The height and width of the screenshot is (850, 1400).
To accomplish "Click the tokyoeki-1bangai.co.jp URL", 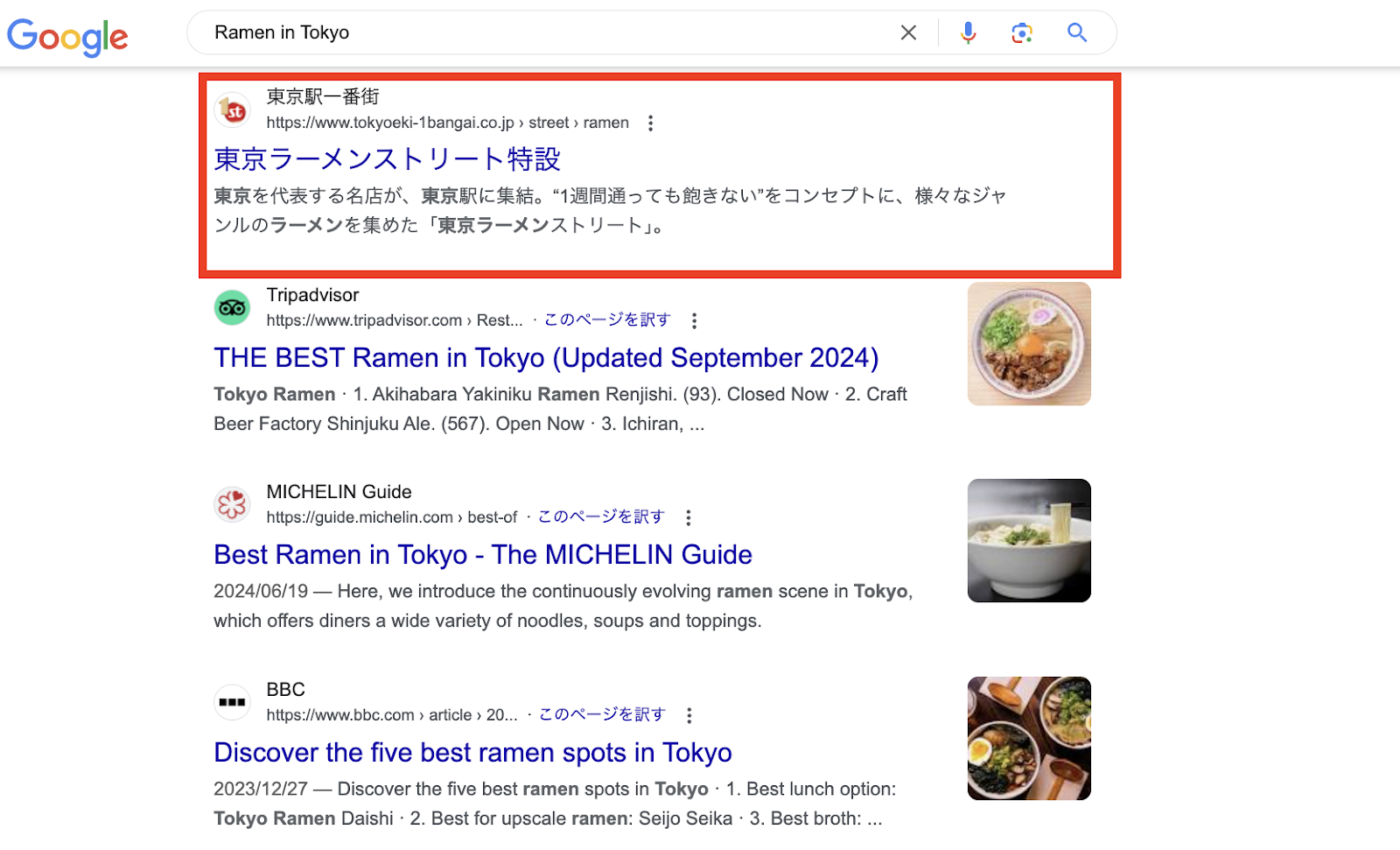I will point(447,123).
